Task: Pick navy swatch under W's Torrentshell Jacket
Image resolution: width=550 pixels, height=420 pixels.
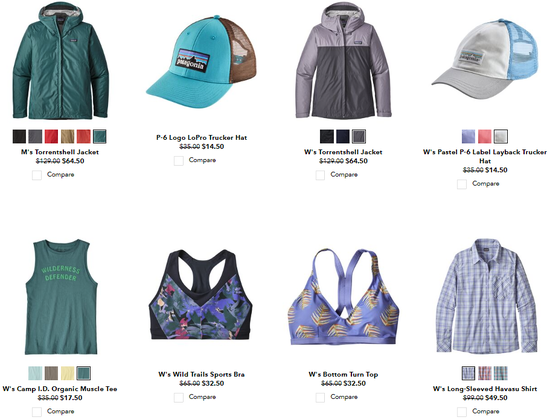Action: click(x=343, y=136)
